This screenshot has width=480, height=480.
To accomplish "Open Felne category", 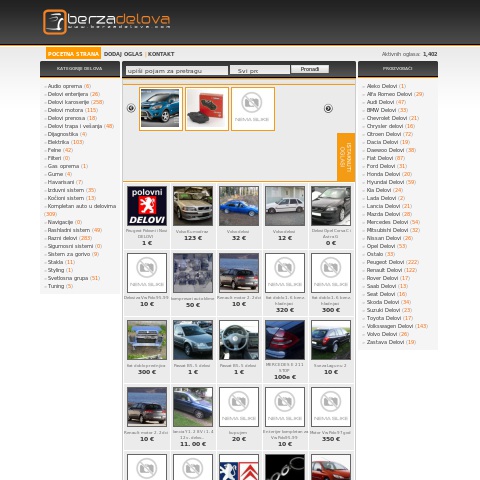I will (54, 150).
